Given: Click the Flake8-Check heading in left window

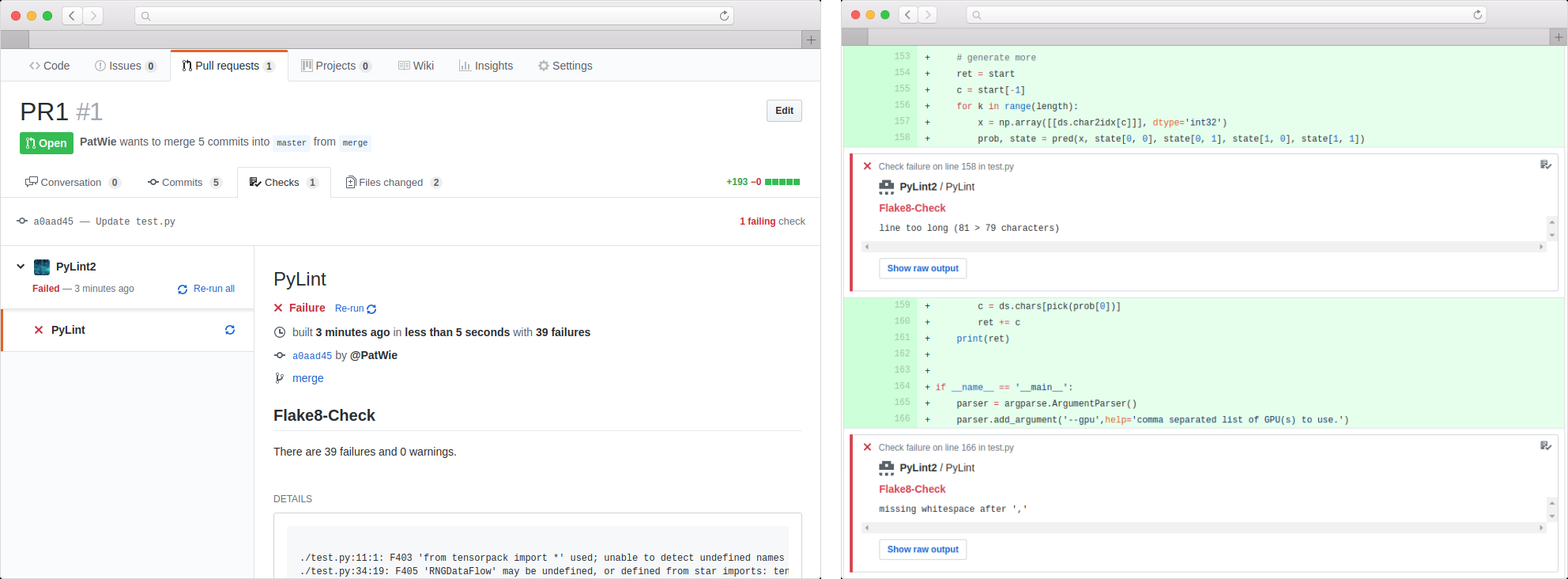Looking at the screenshot, I should tap(324, 415).
